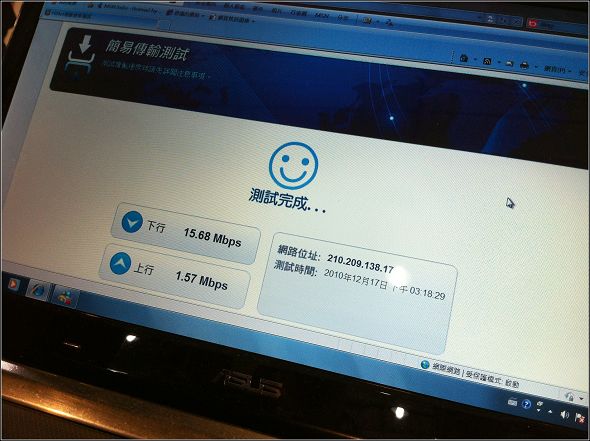This screenshot has height=441, width=590.
Task: Click the volume speaker tray icon
Action: click(x=564, y=414)
